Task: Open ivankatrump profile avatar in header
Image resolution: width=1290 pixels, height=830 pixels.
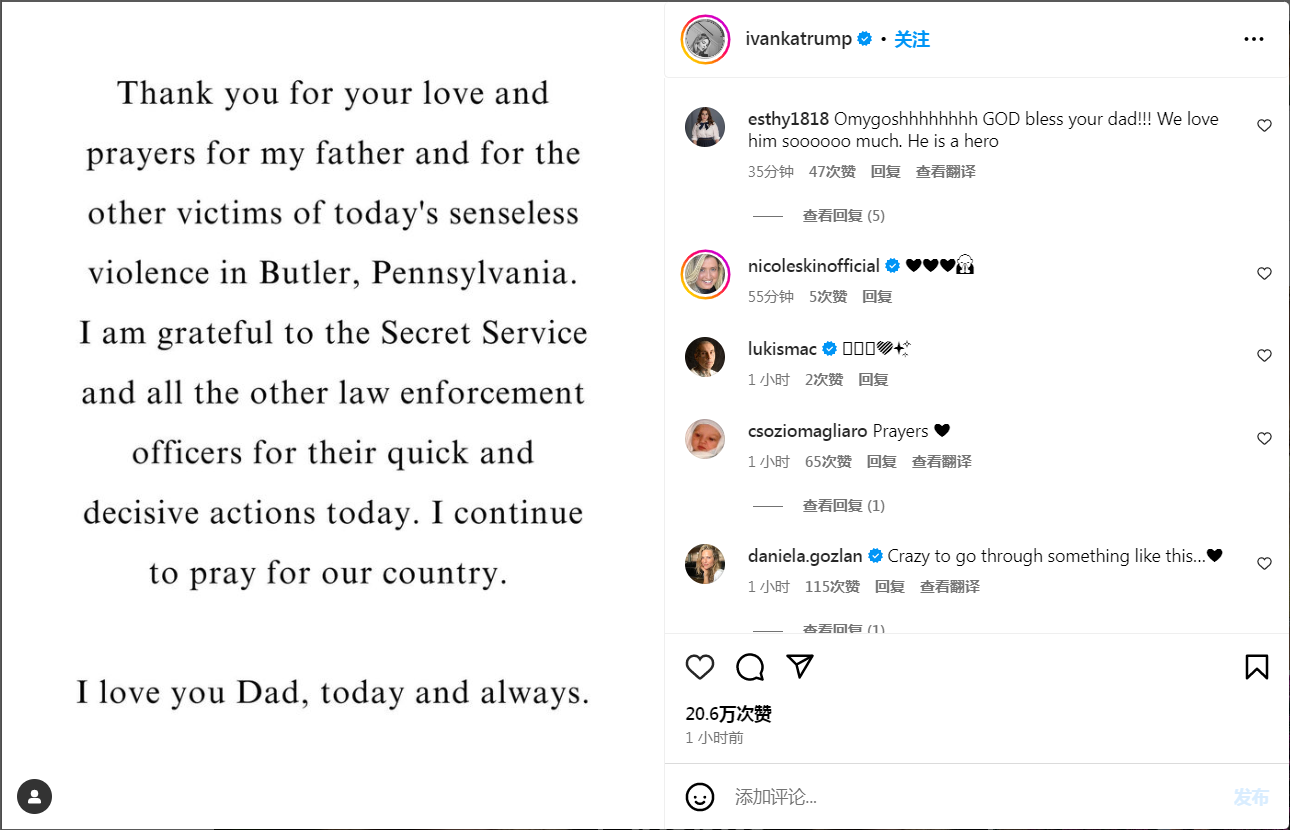Action: coord(706,40)
